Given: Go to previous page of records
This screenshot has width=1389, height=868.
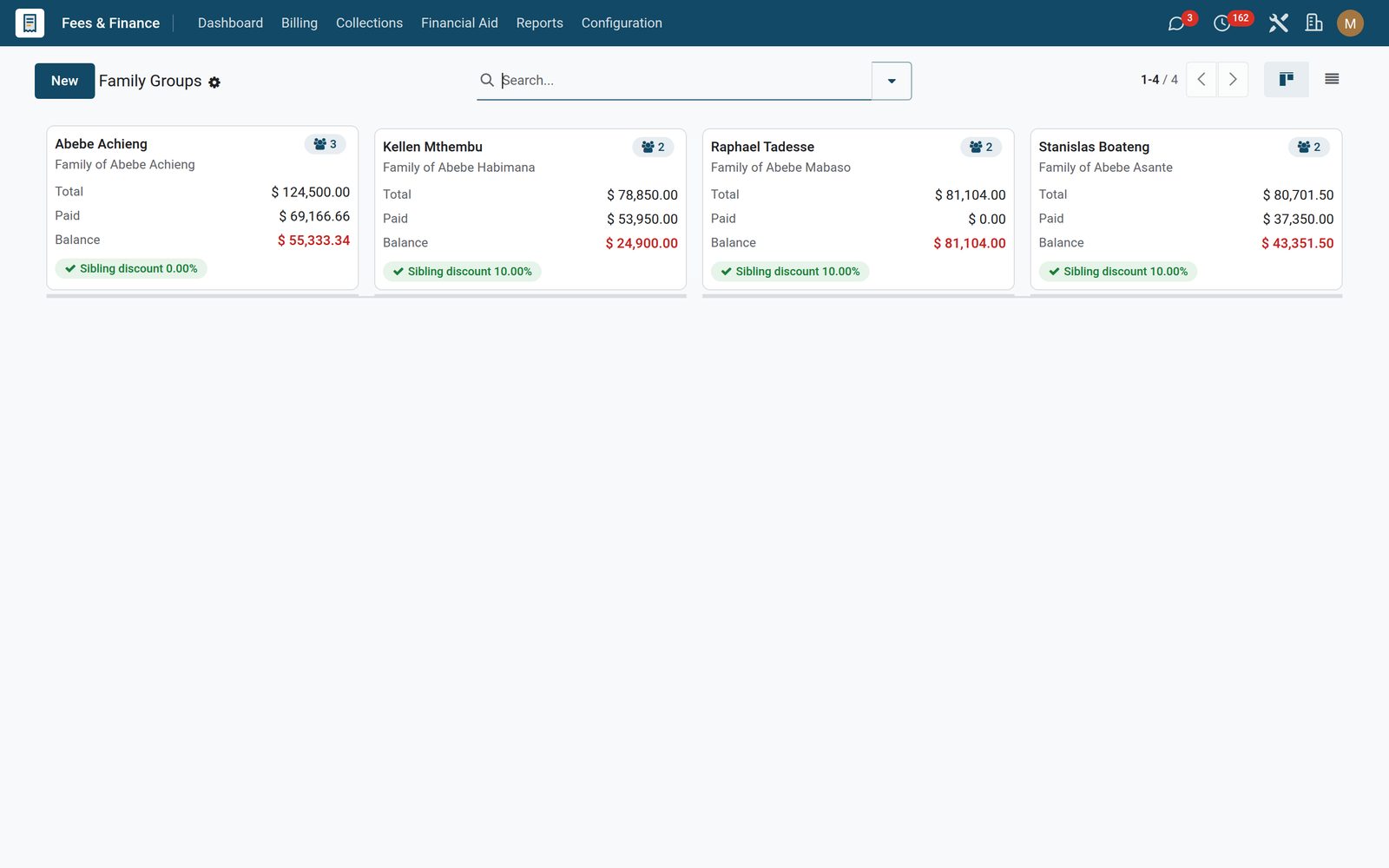Looking at the screenshot, I should (x=1201, y=80).
